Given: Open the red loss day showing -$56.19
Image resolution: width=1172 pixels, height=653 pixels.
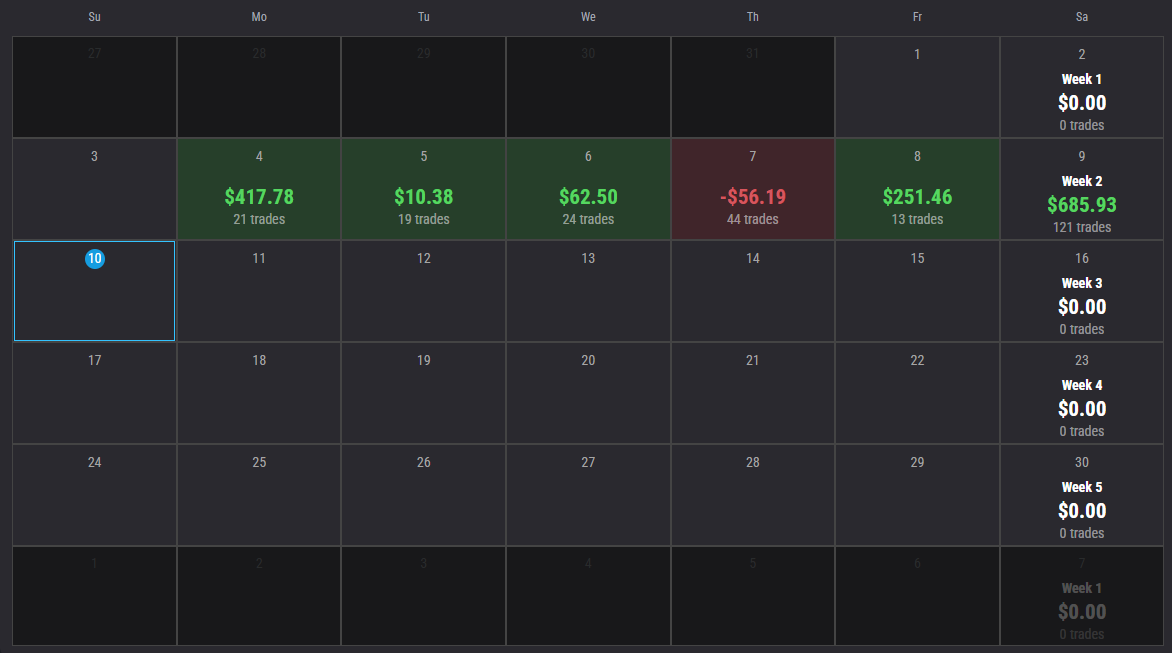Looking at the screenshot, I should pos(752,188).
